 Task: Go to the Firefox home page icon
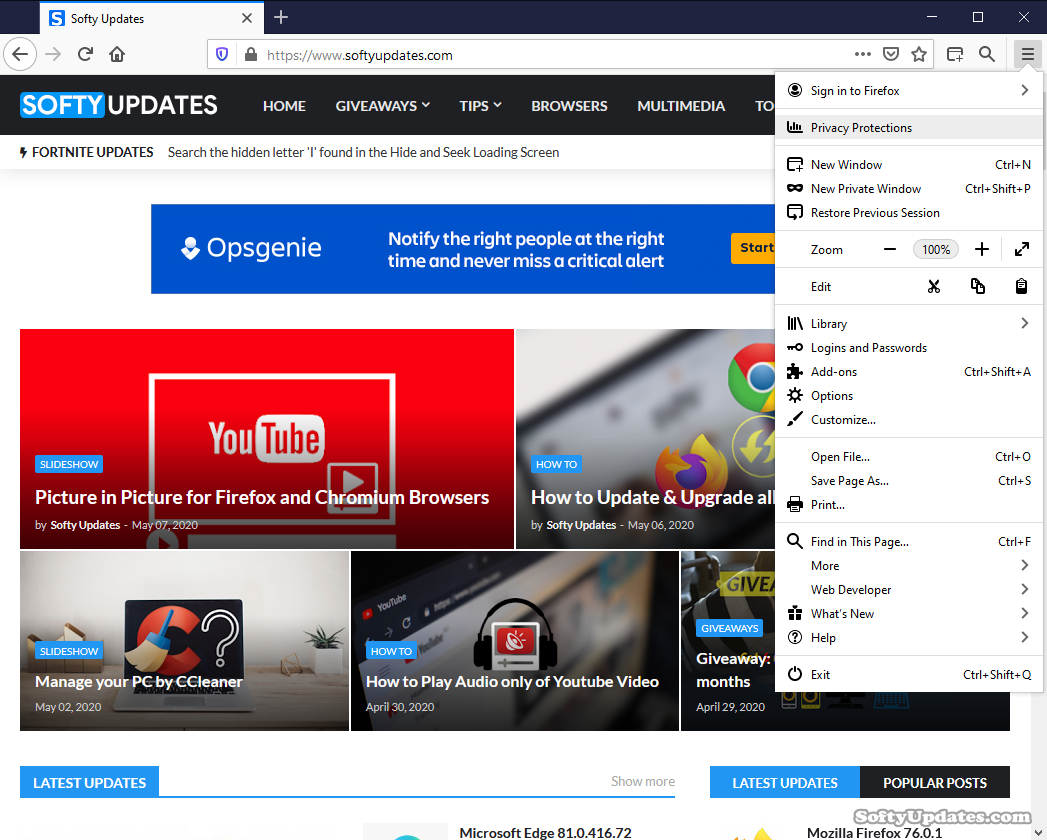click(x=117, y=54)
